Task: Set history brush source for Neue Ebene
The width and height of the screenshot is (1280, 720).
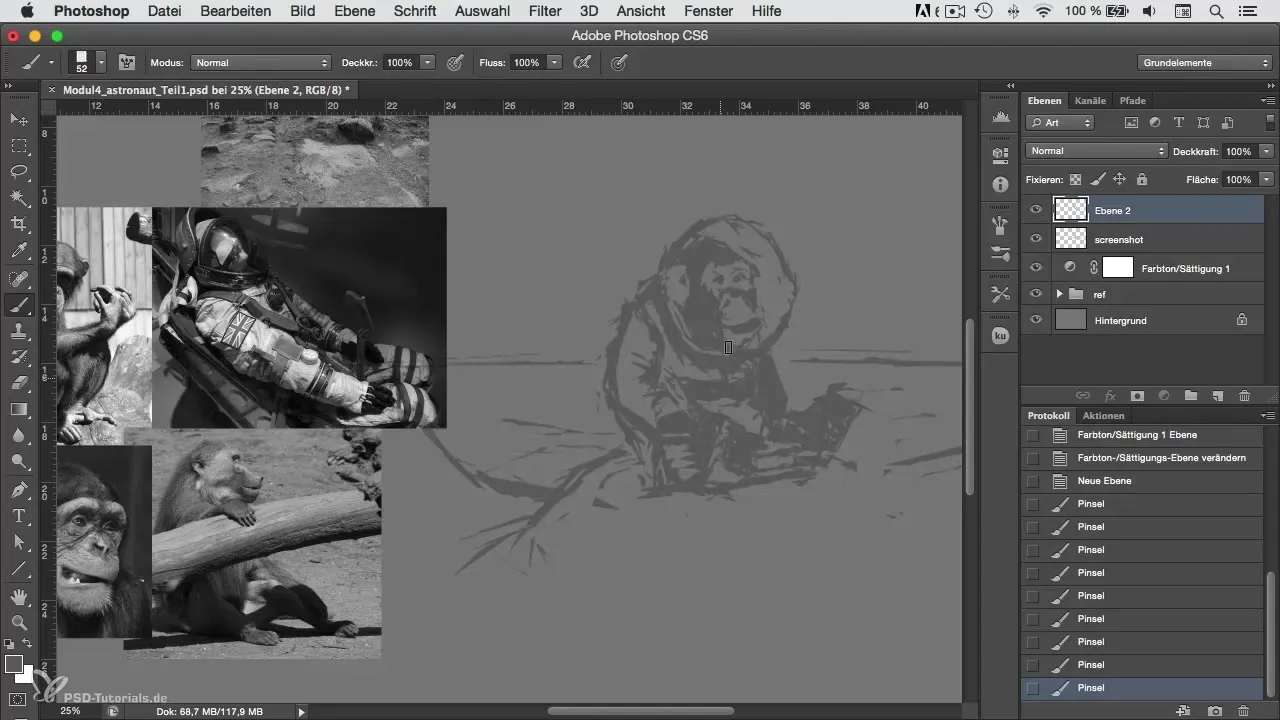Action: (x=1033, y=481)
